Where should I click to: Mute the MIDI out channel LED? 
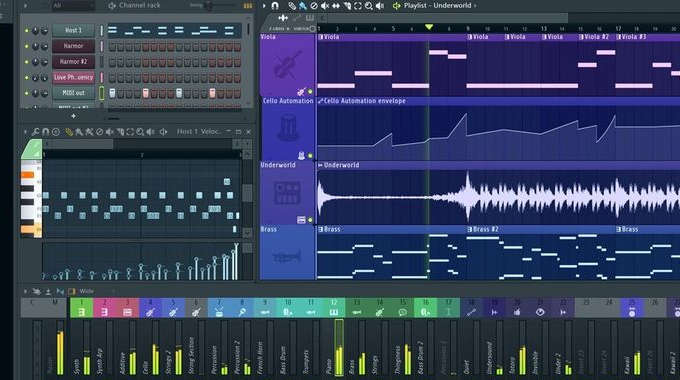[x=26, y=93]
